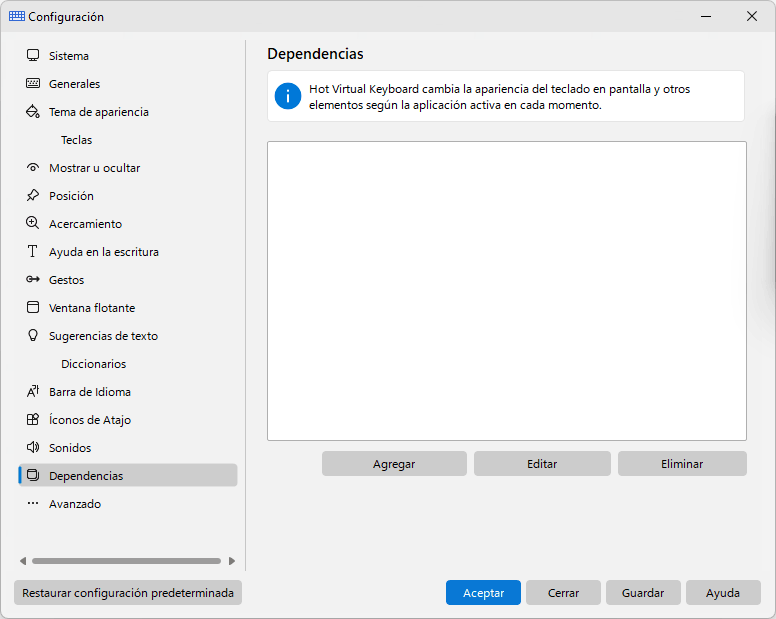Click the Sugerencias de texto lightbulb icon
The image size is (776, 619).
33,335
